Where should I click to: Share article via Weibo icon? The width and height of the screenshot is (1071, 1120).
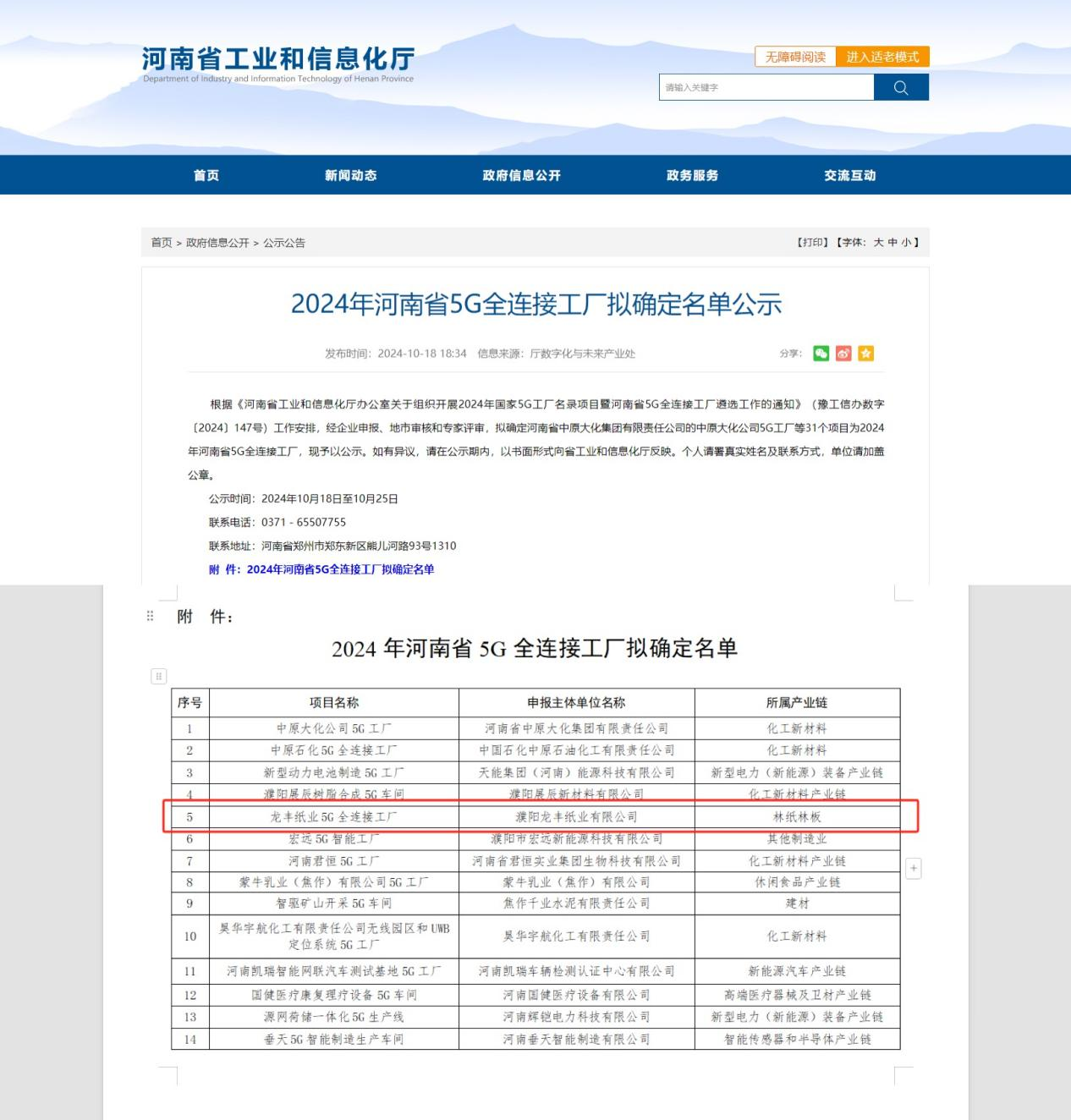(843, 354)
